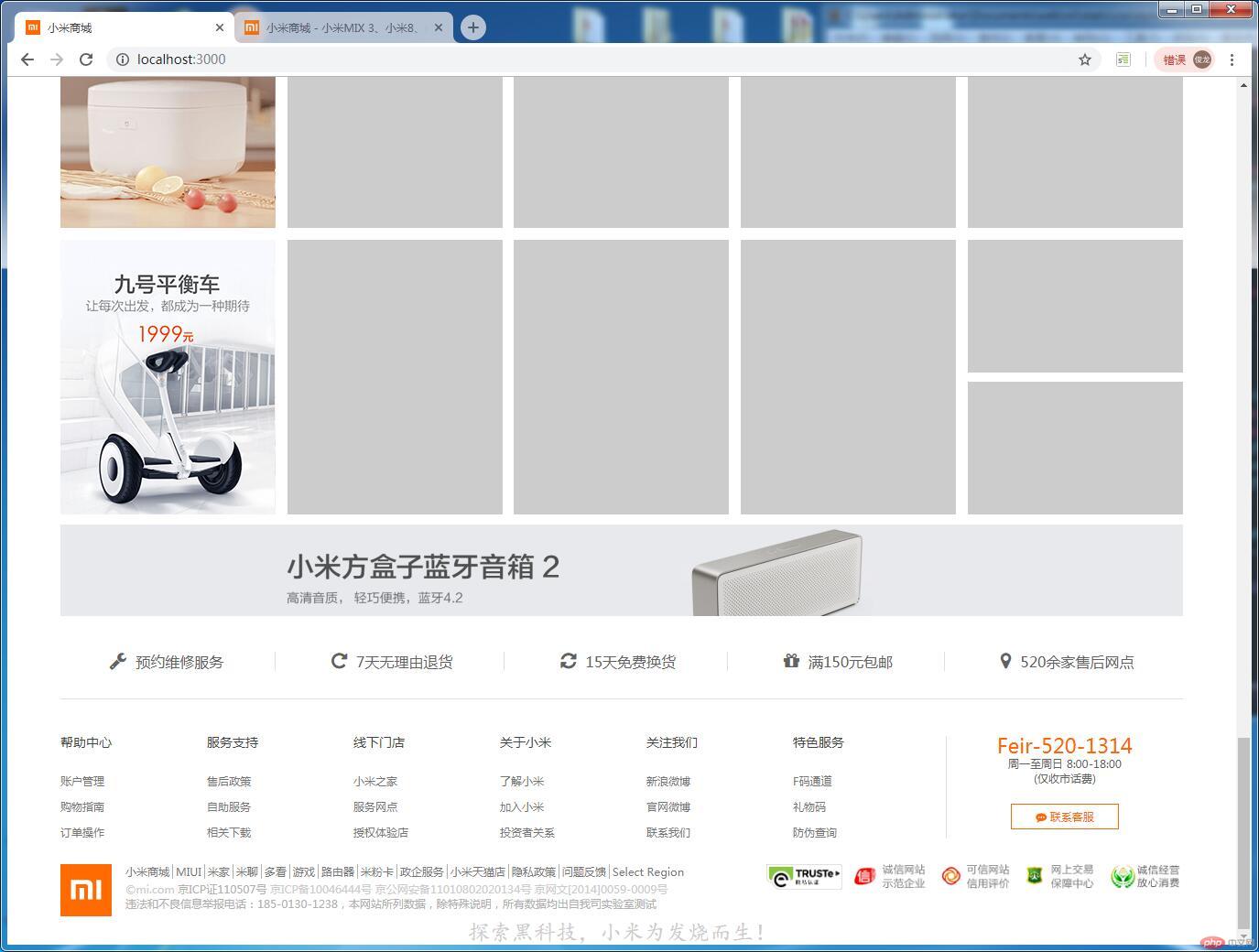Click the 联系客服 button

coord(1065,817)
